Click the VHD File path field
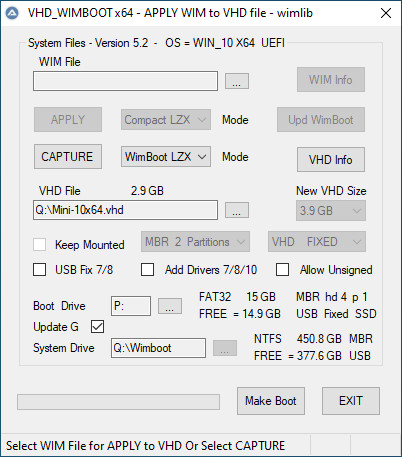402x457 pixels. (x=125, y=210)
